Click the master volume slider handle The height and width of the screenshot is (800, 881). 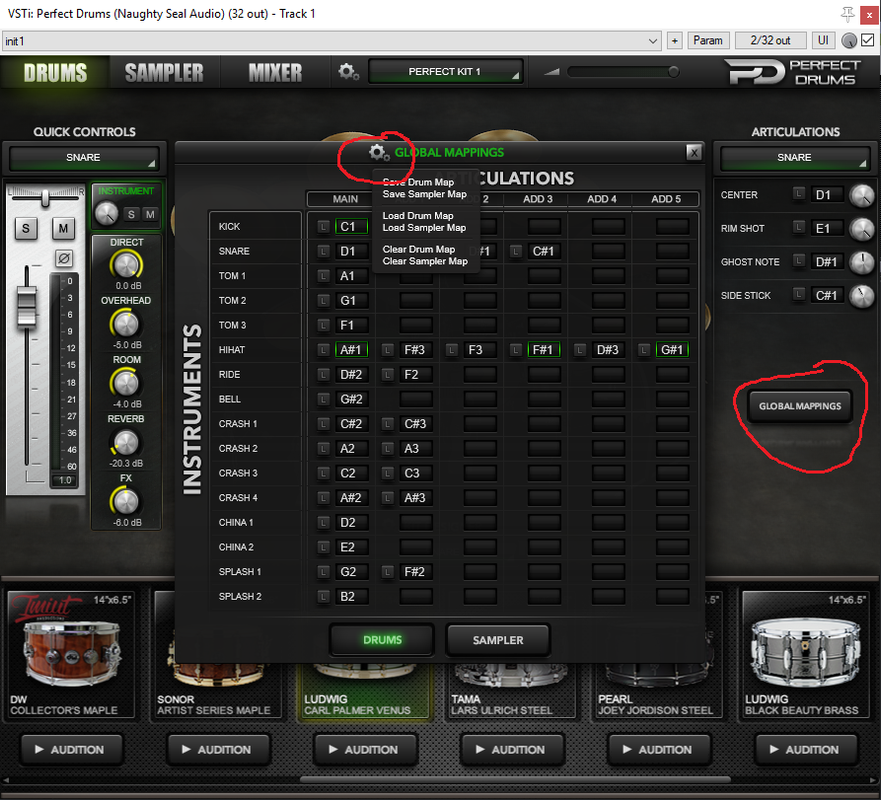coord(673,72)
